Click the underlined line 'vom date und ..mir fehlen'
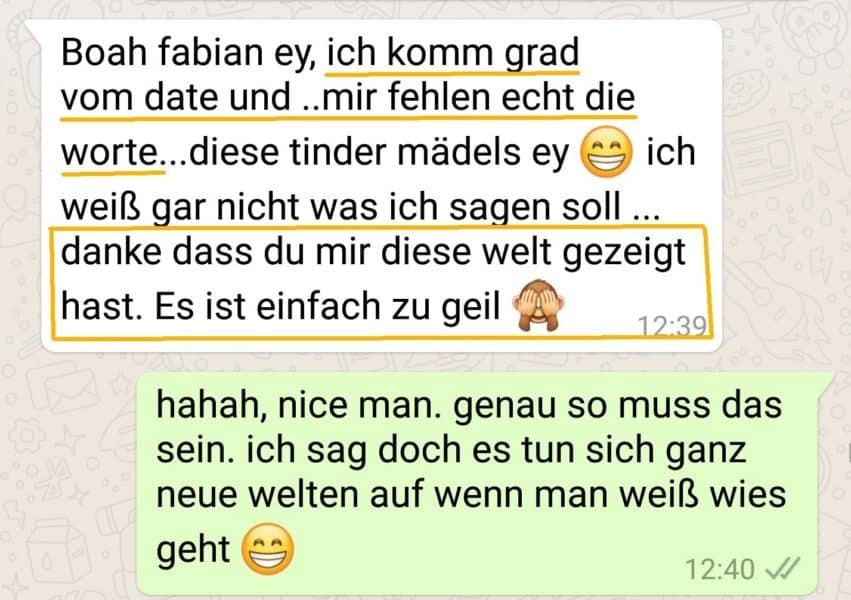 point(278,98)
